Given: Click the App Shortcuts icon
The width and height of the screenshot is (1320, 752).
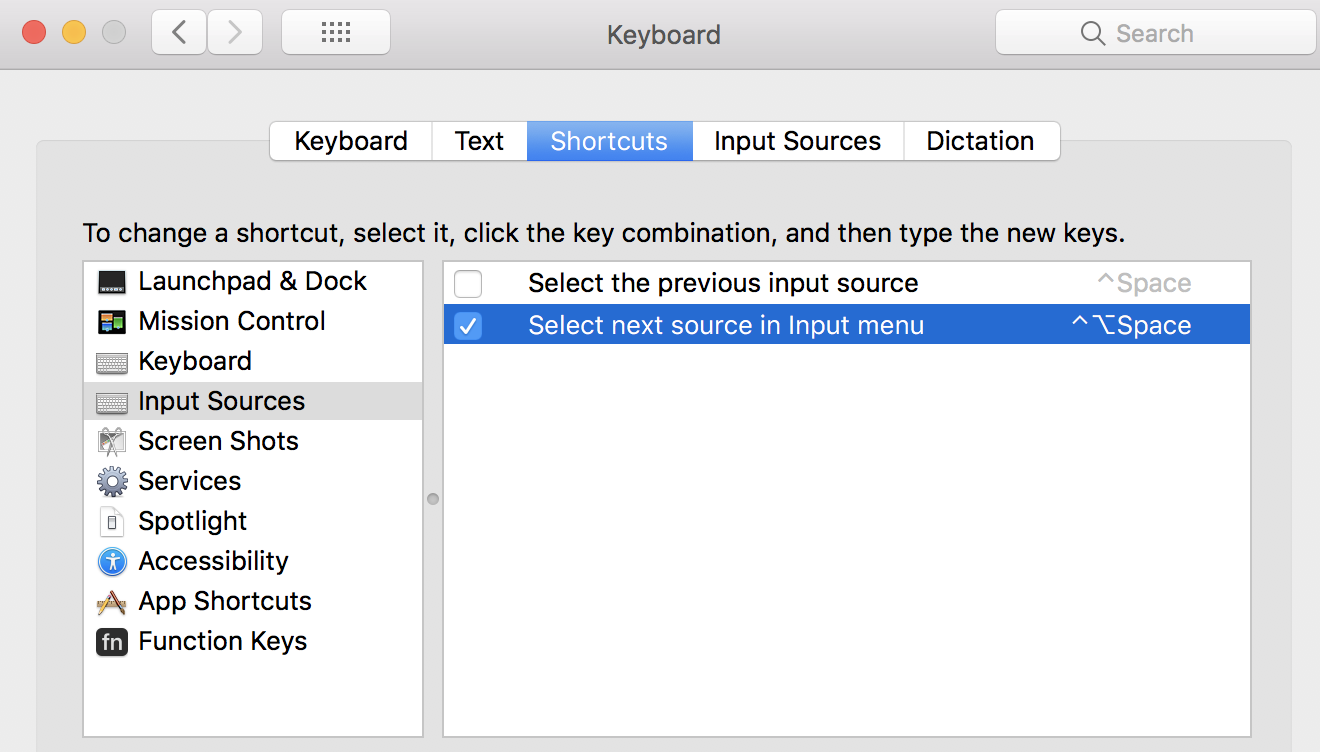Looking at the screenshot, I should pyautogui.click(x=111, y=601).
